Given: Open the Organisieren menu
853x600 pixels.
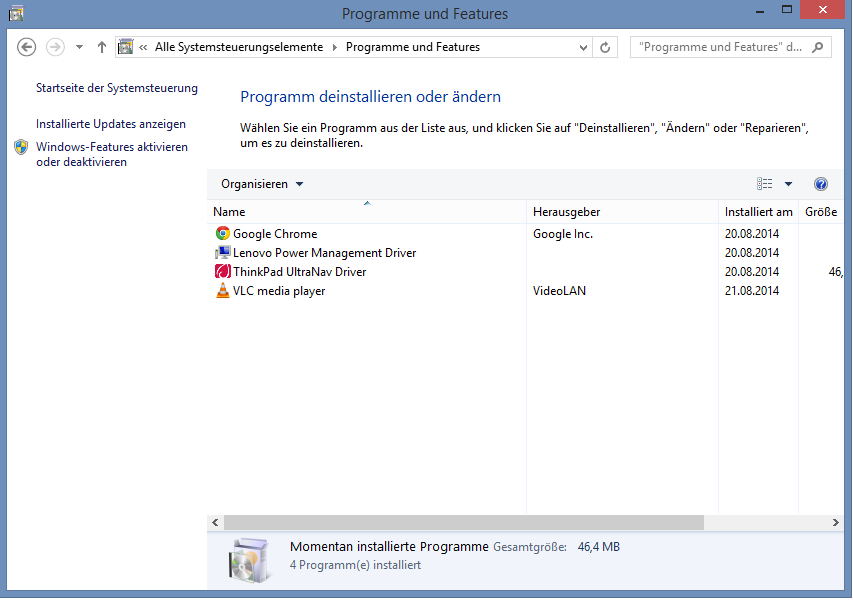Looking at the screenshot, I should coord(262,184).
